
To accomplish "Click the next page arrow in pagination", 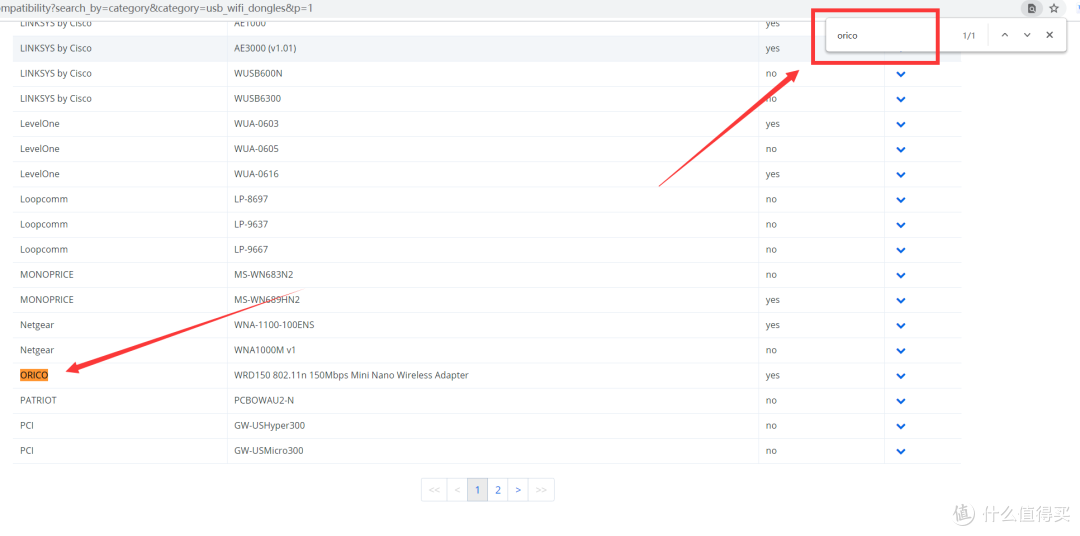I will point(518,490).
